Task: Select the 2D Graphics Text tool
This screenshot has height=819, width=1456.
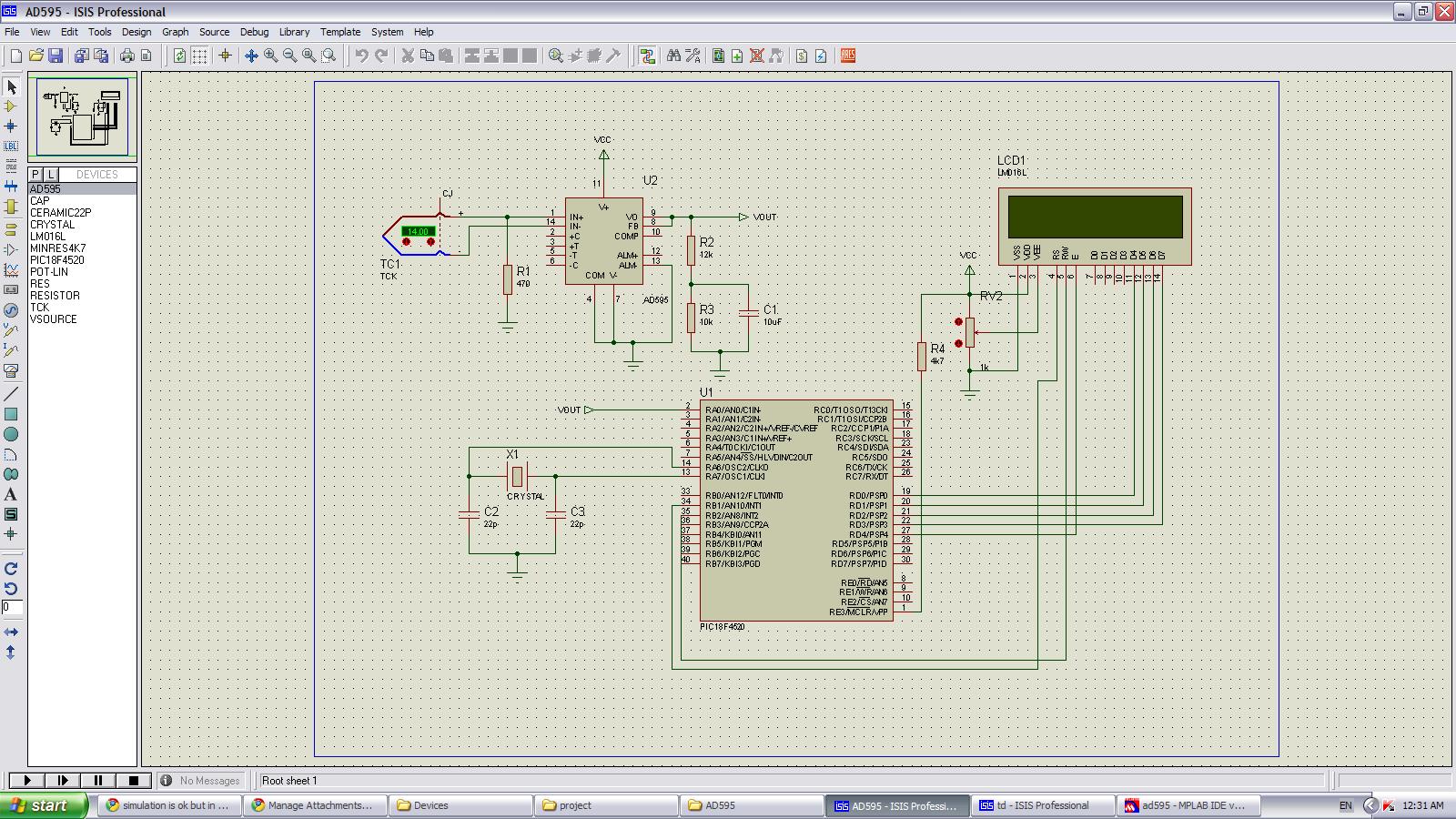Action: tap(11, 494)
